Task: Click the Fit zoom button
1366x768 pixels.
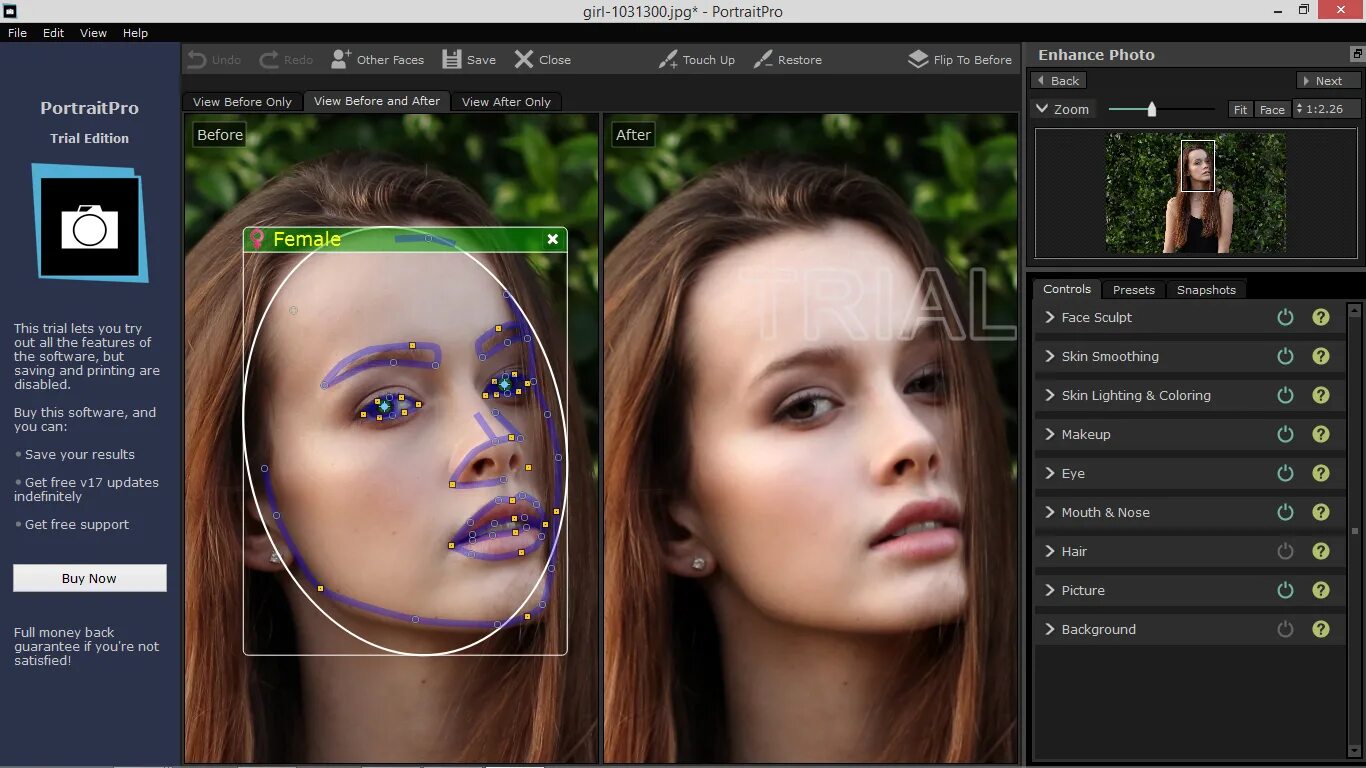Action: 1240,110
